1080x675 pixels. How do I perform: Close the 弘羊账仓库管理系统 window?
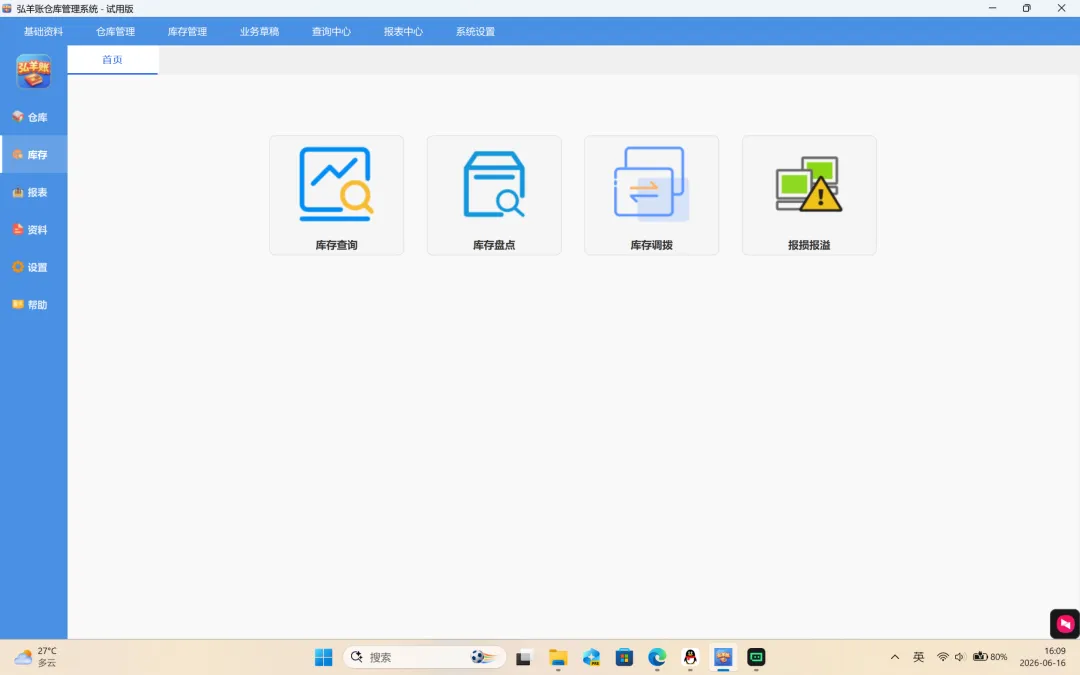pyautogui.click(x=1061, y=8)
